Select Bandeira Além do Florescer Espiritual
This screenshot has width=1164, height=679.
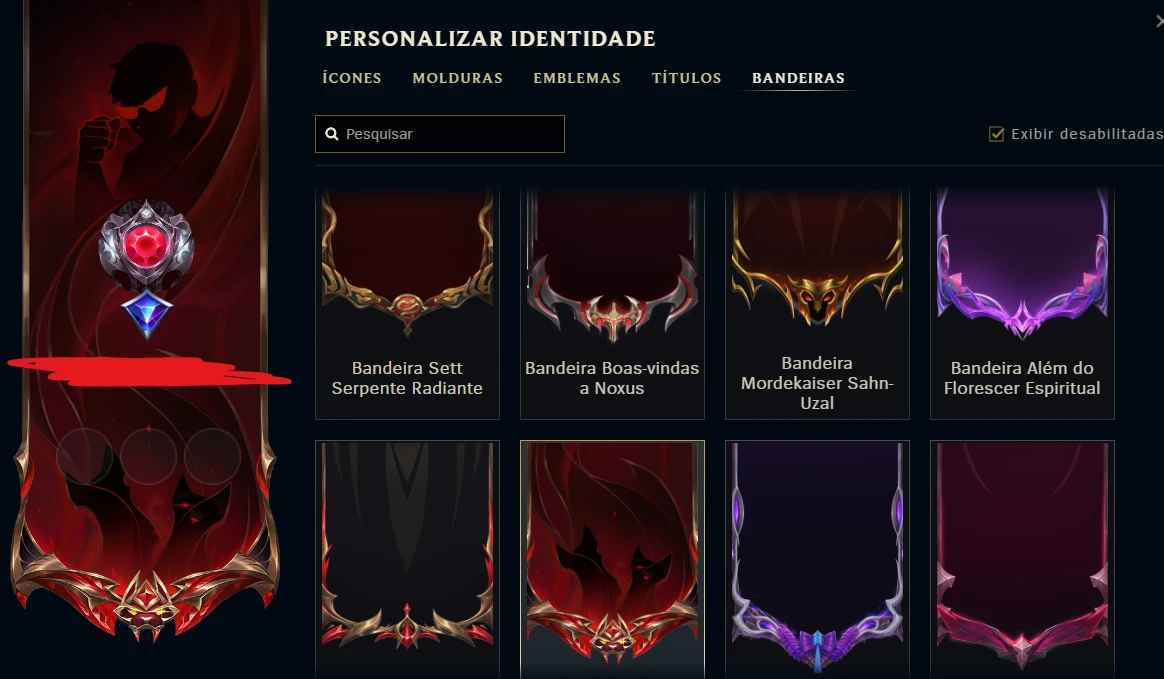1022,304
